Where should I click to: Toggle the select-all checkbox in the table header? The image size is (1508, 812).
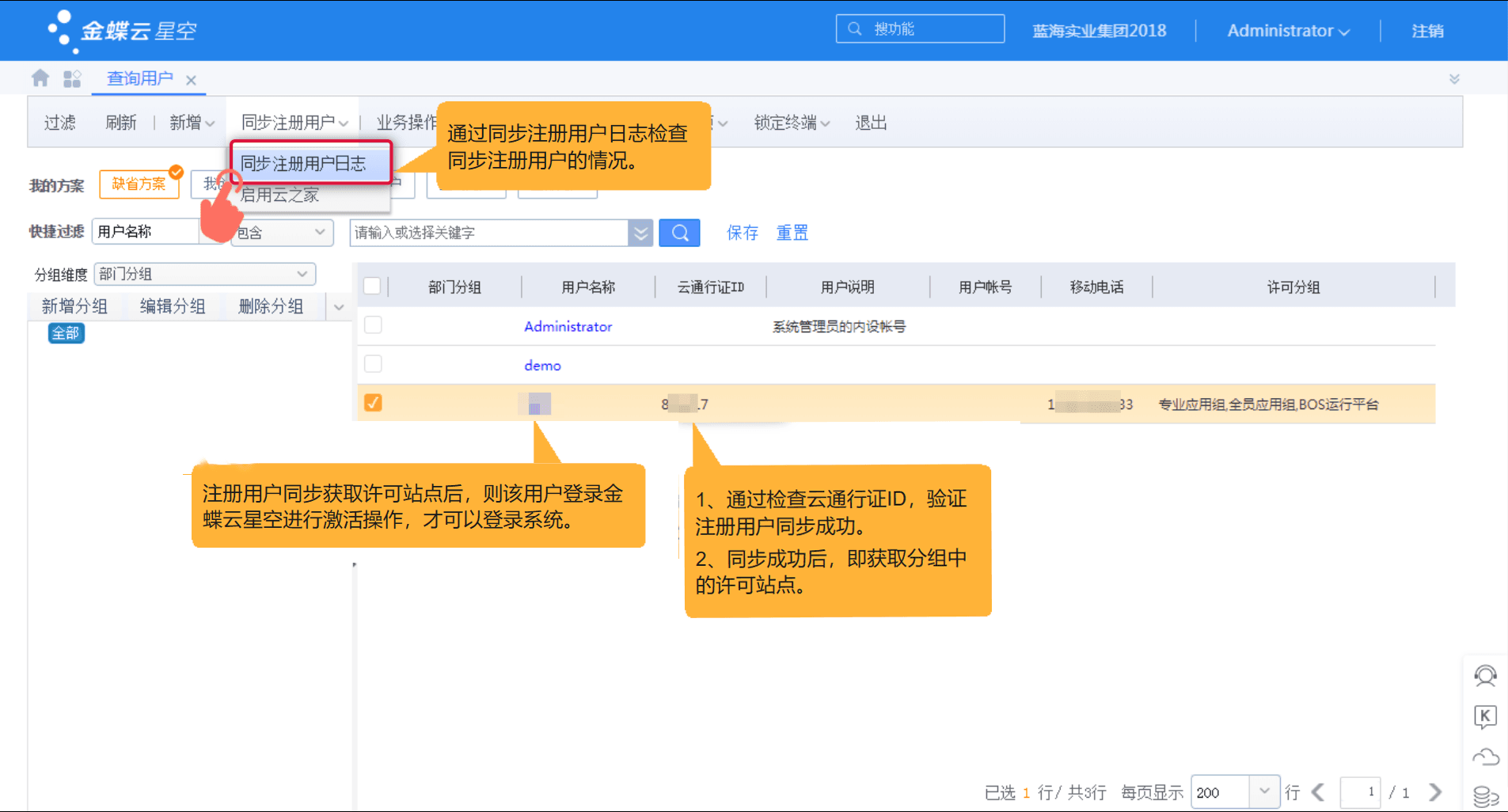(372, 285)
